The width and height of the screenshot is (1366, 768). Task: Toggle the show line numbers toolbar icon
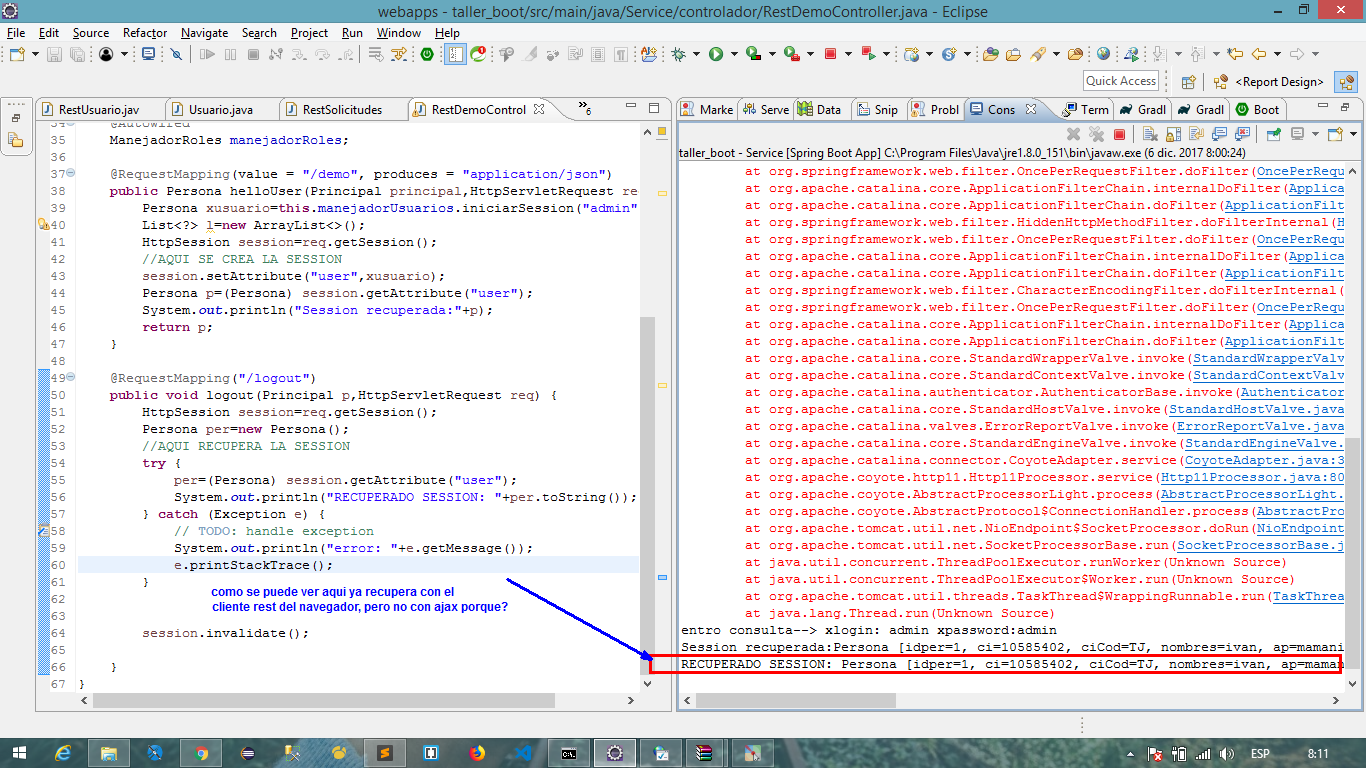[x=455, y=54]
